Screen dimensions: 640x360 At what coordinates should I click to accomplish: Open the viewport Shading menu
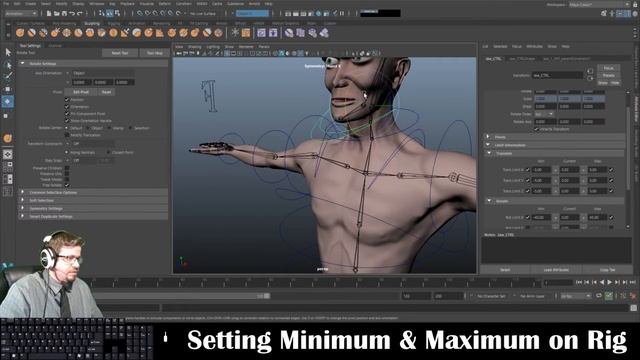click(194, 47)
